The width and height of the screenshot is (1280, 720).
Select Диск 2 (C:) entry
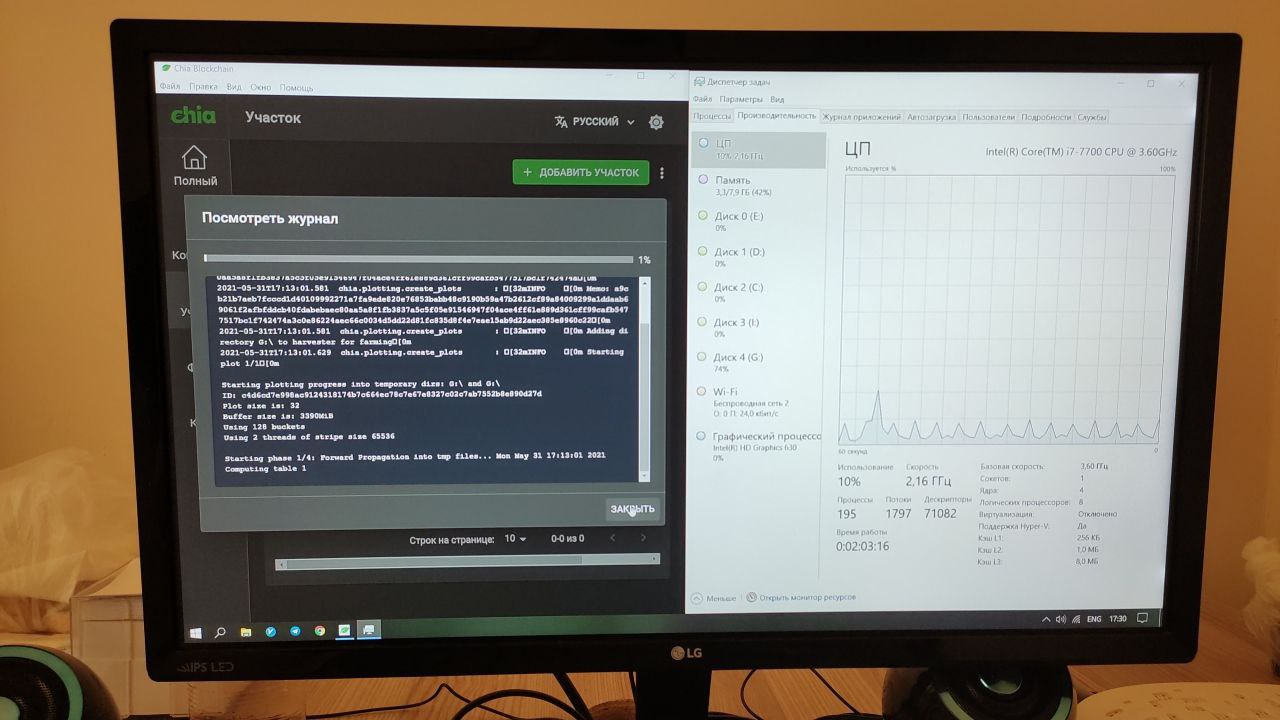click(759, 293)
